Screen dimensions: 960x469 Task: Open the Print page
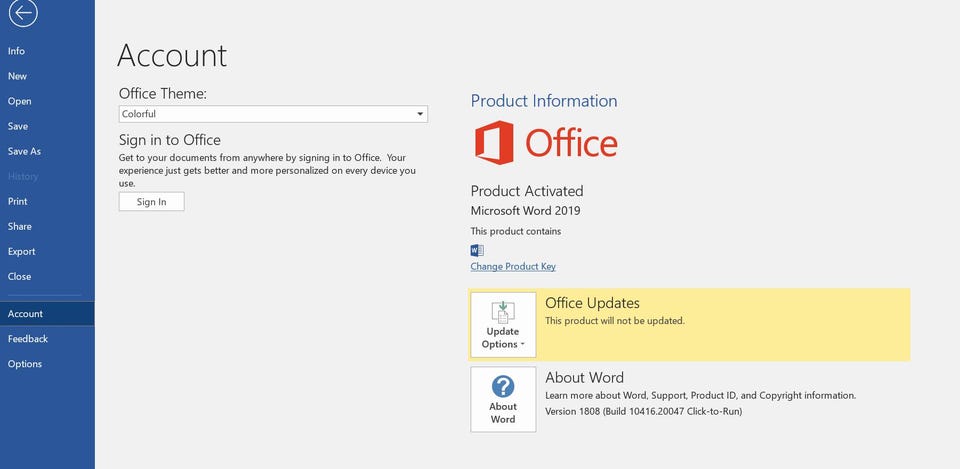[x=47, y=201]
